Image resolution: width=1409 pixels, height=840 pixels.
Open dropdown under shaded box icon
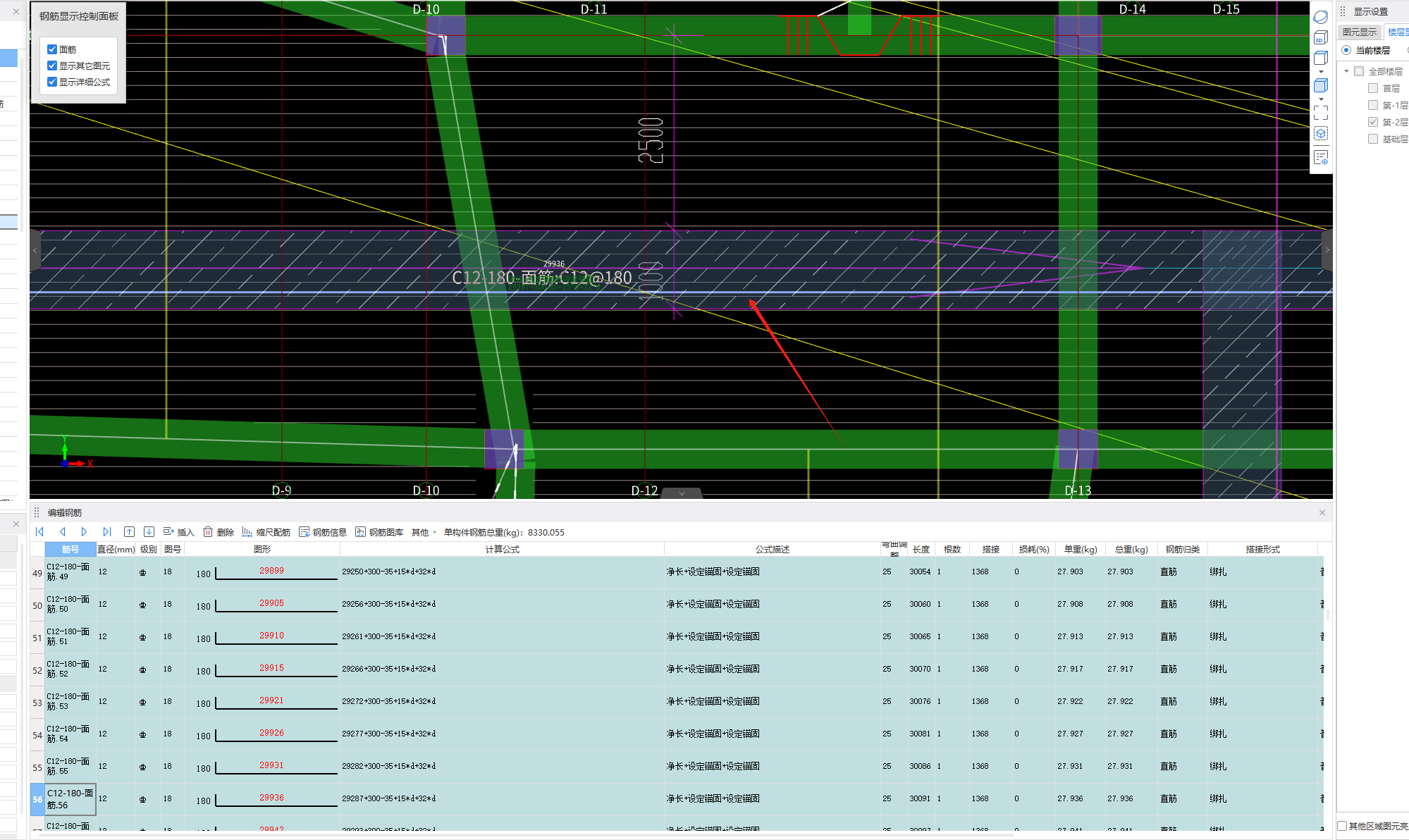pyautogui.click(x=1321, y=99)
